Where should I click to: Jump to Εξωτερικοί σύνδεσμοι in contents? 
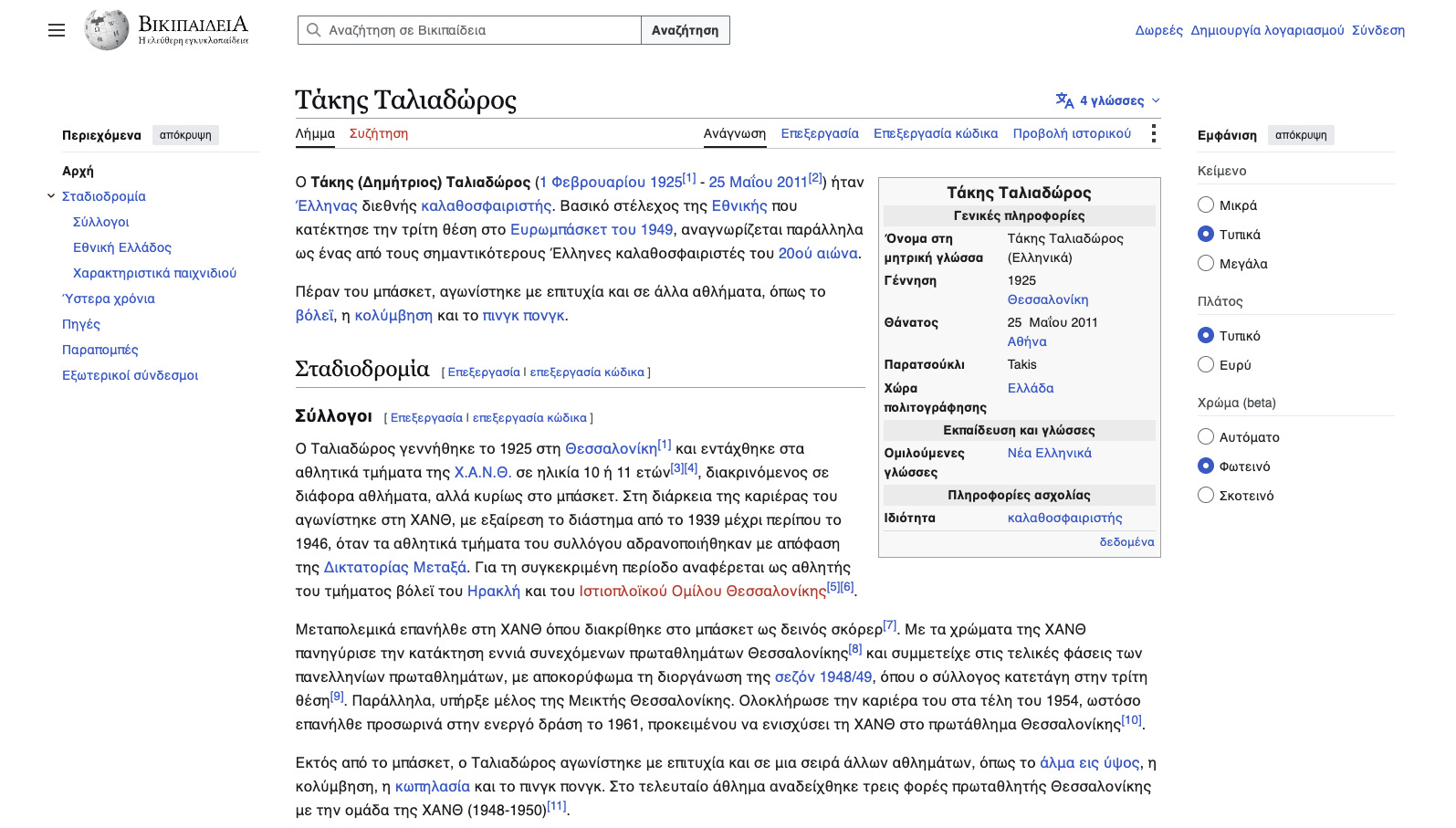[x=130, y=375]
